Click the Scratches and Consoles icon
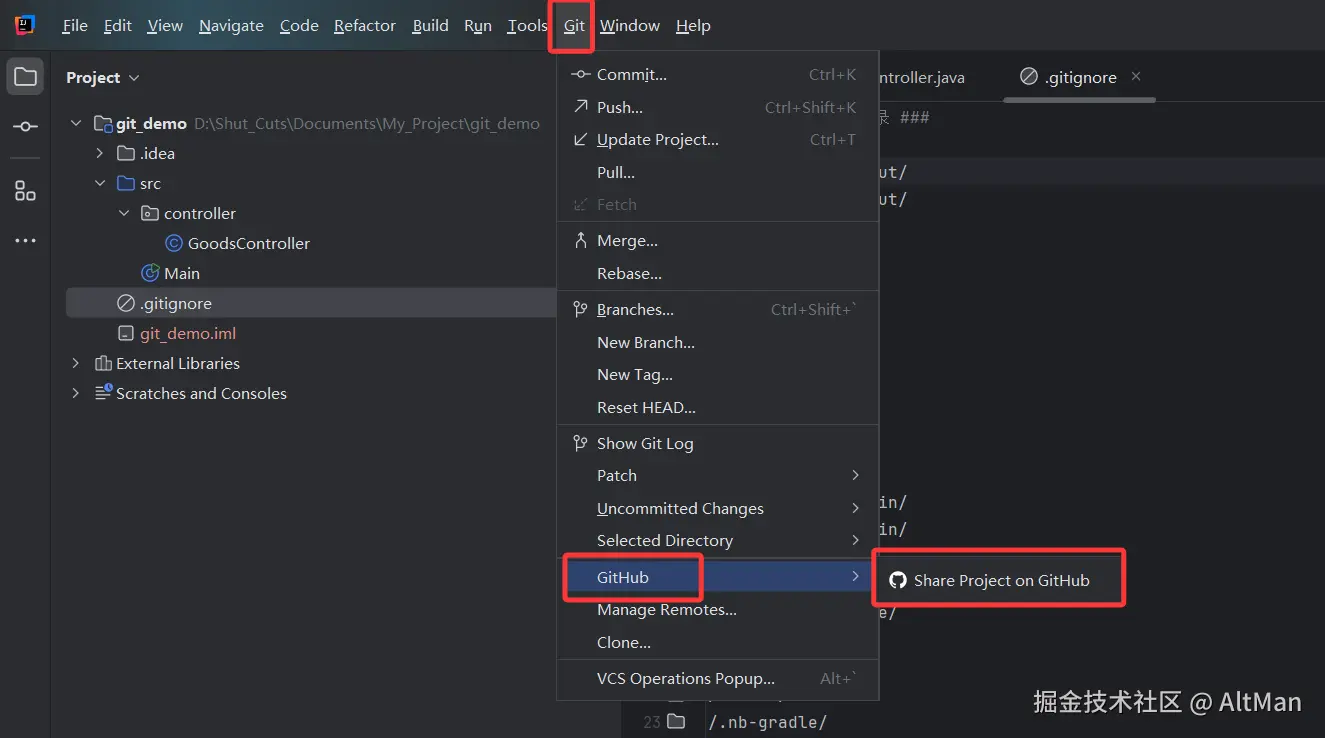 [103, 393]
